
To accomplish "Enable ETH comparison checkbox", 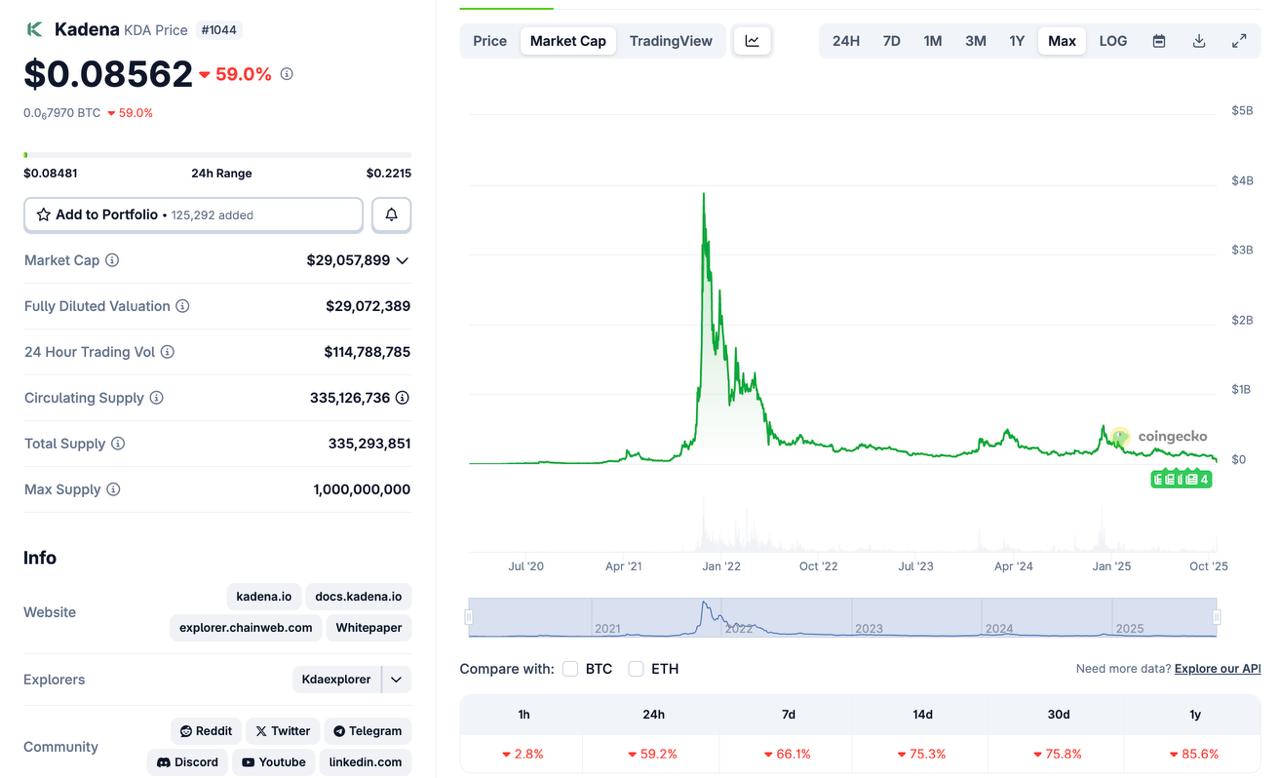I will click(636, 669).
